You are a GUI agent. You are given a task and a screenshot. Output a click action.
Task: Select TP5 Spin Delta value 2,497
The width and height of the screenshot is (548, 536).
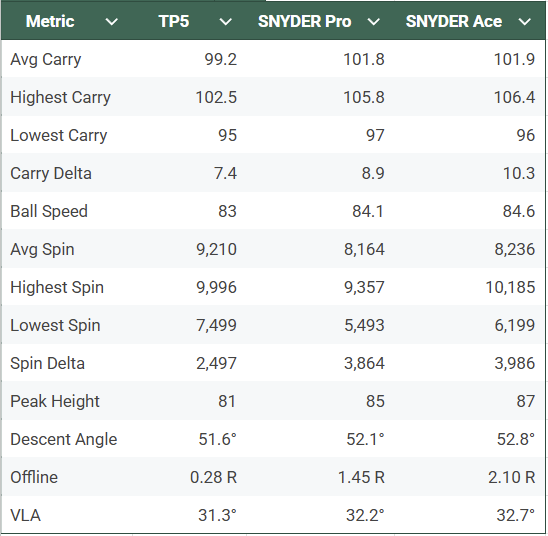(216, 363)
